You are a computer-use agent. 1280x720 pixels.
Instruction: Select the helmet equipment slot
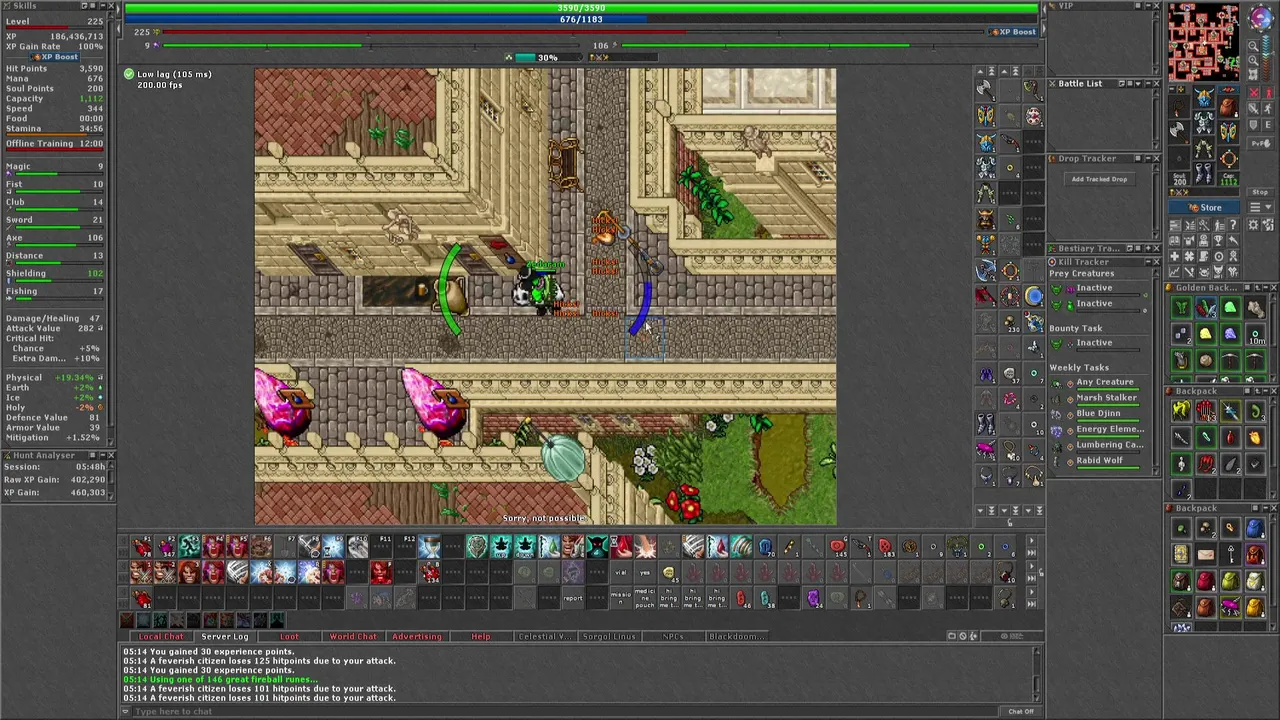(x=1204, y=97)
